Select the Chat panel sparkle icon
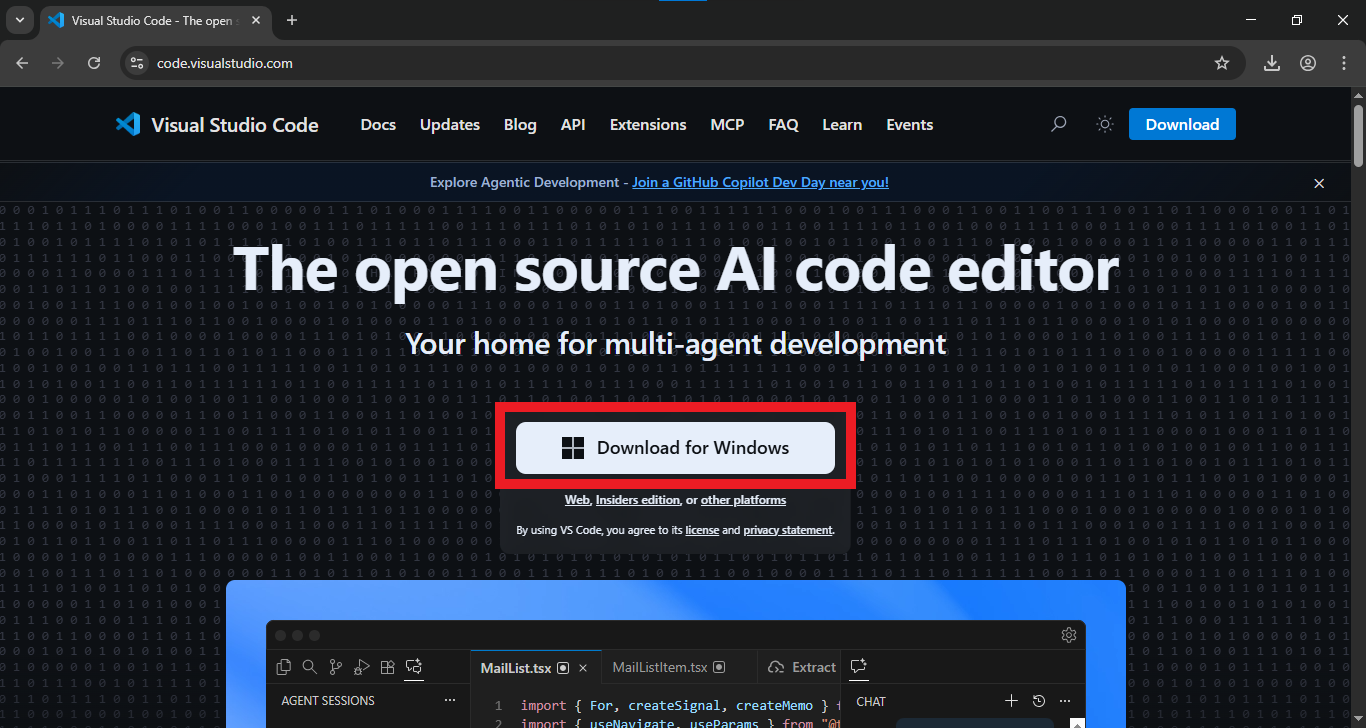 click(858, 667)
